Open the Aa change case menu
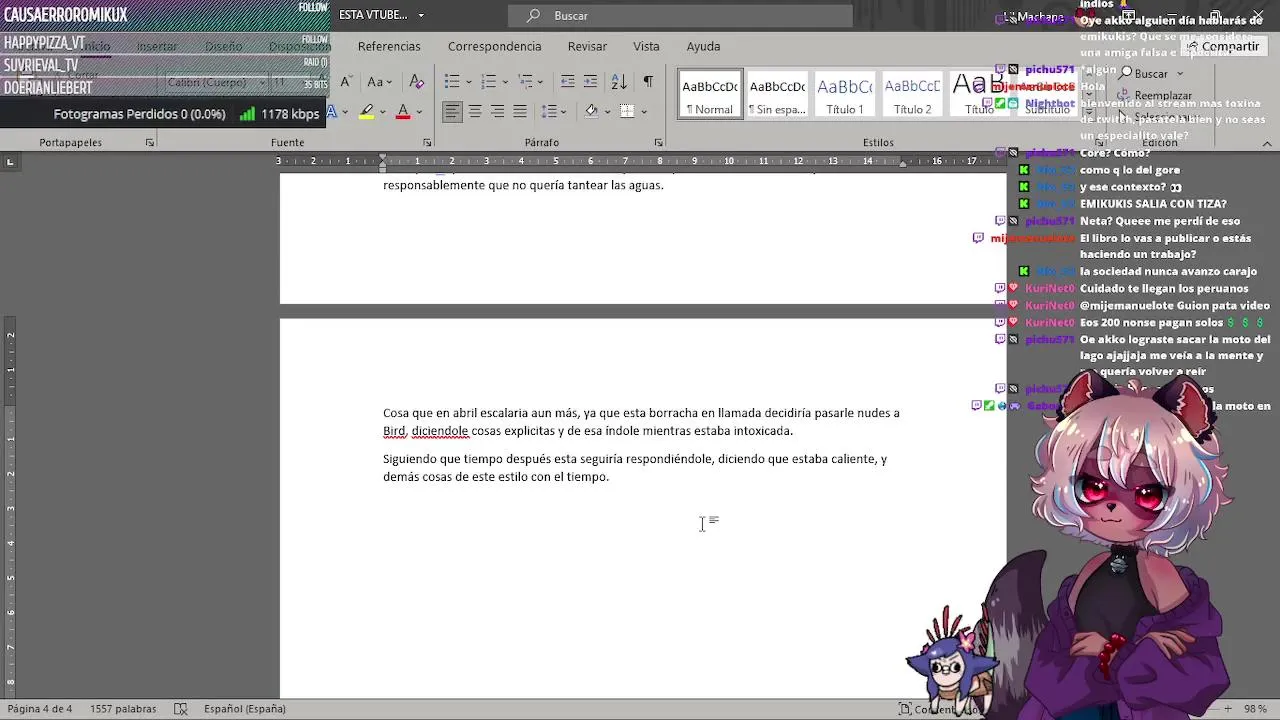 380,81
